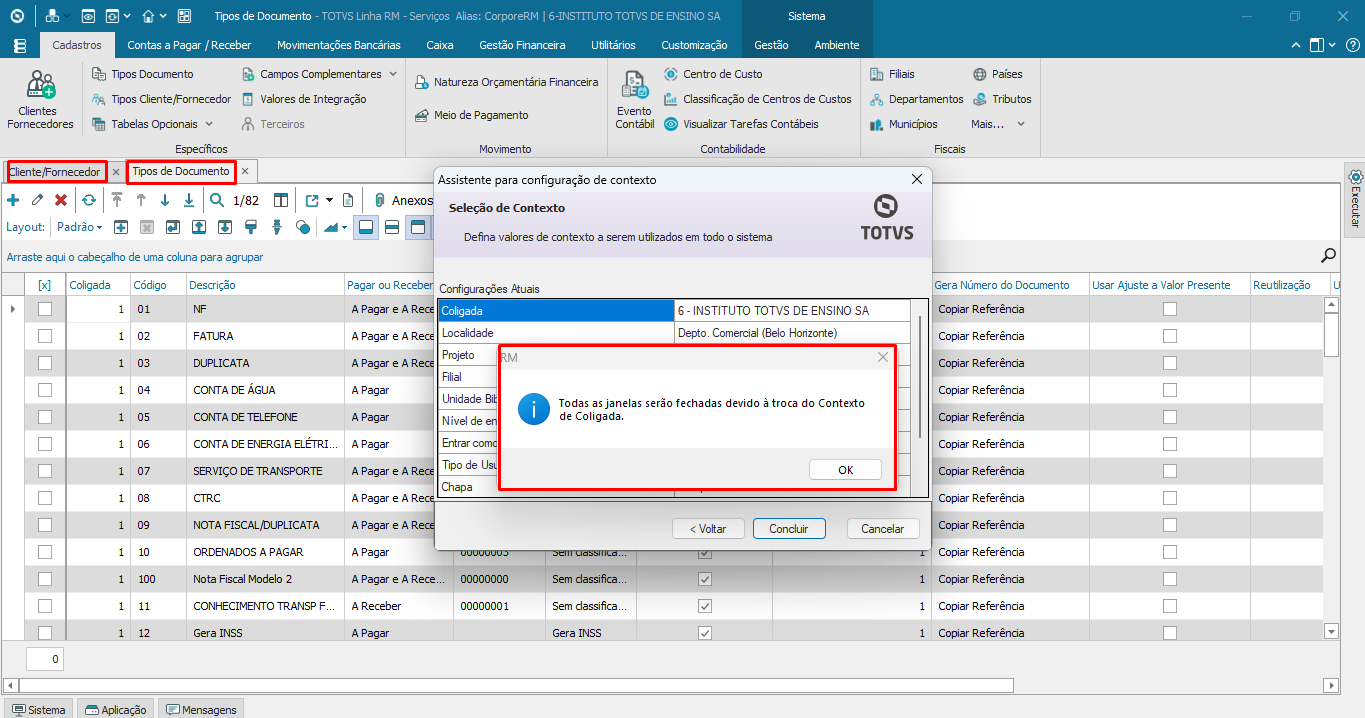Switch to Movimentações Bancárias tab

pyautogui.click(x=339, y=45)
